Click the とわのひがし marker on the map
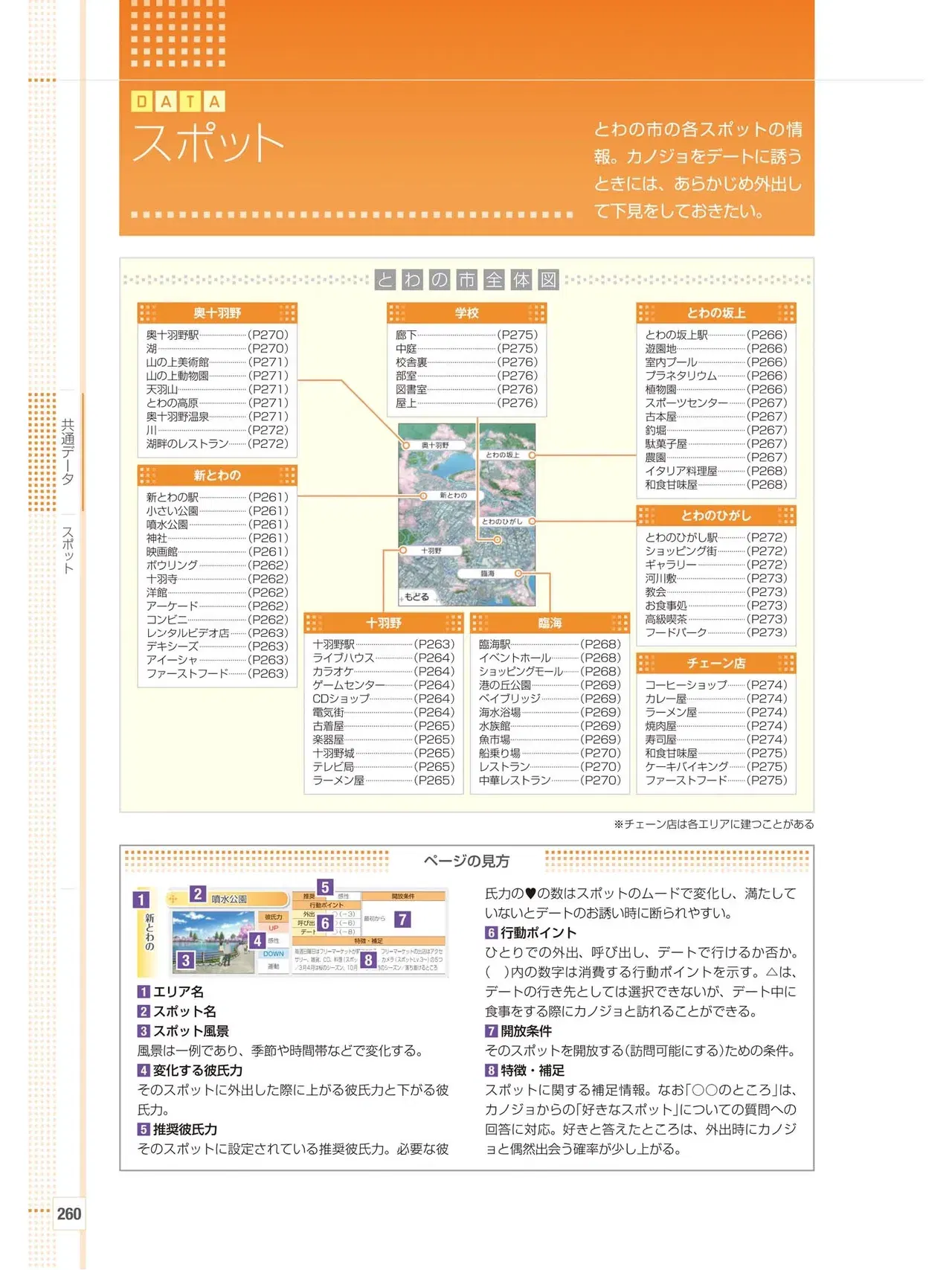 point(506,522)
